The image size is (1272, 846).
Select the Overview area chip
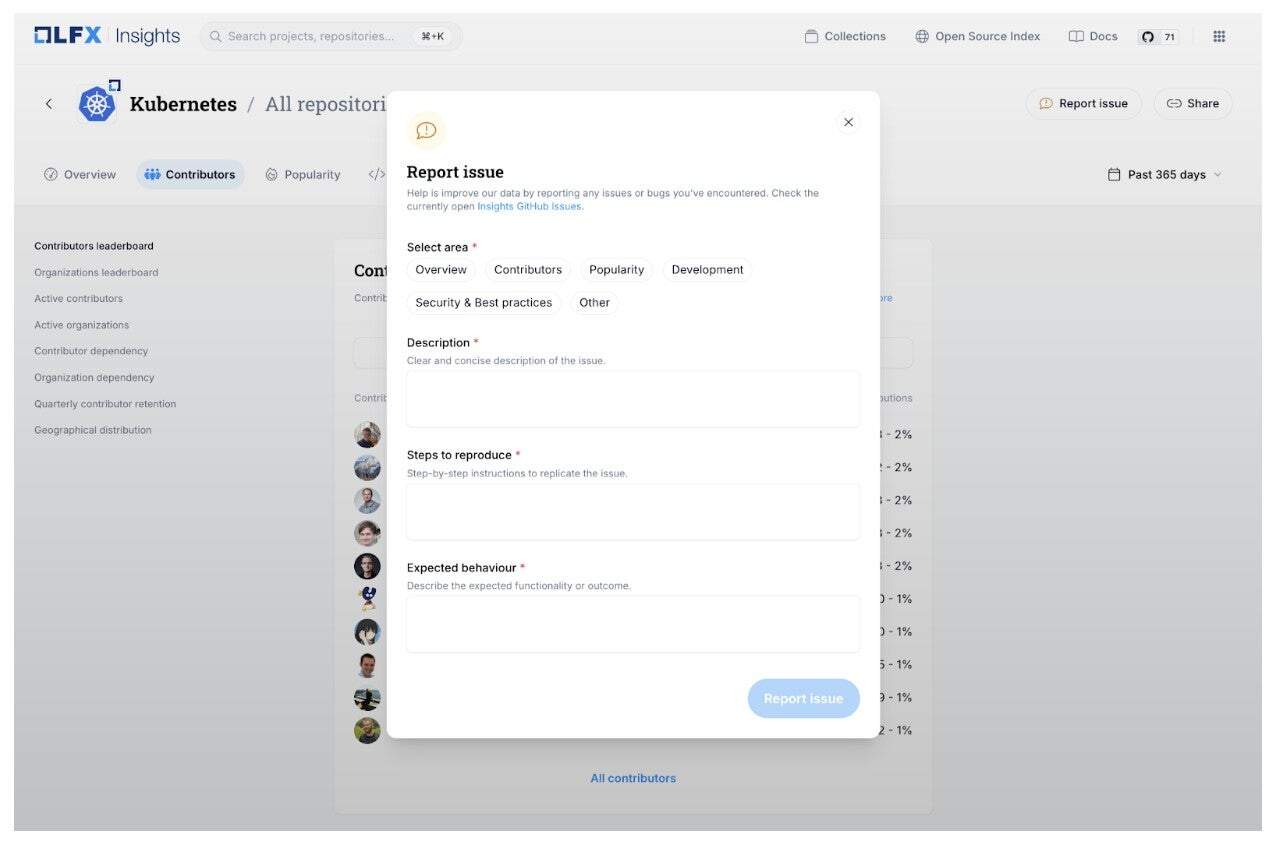(441, 270)
